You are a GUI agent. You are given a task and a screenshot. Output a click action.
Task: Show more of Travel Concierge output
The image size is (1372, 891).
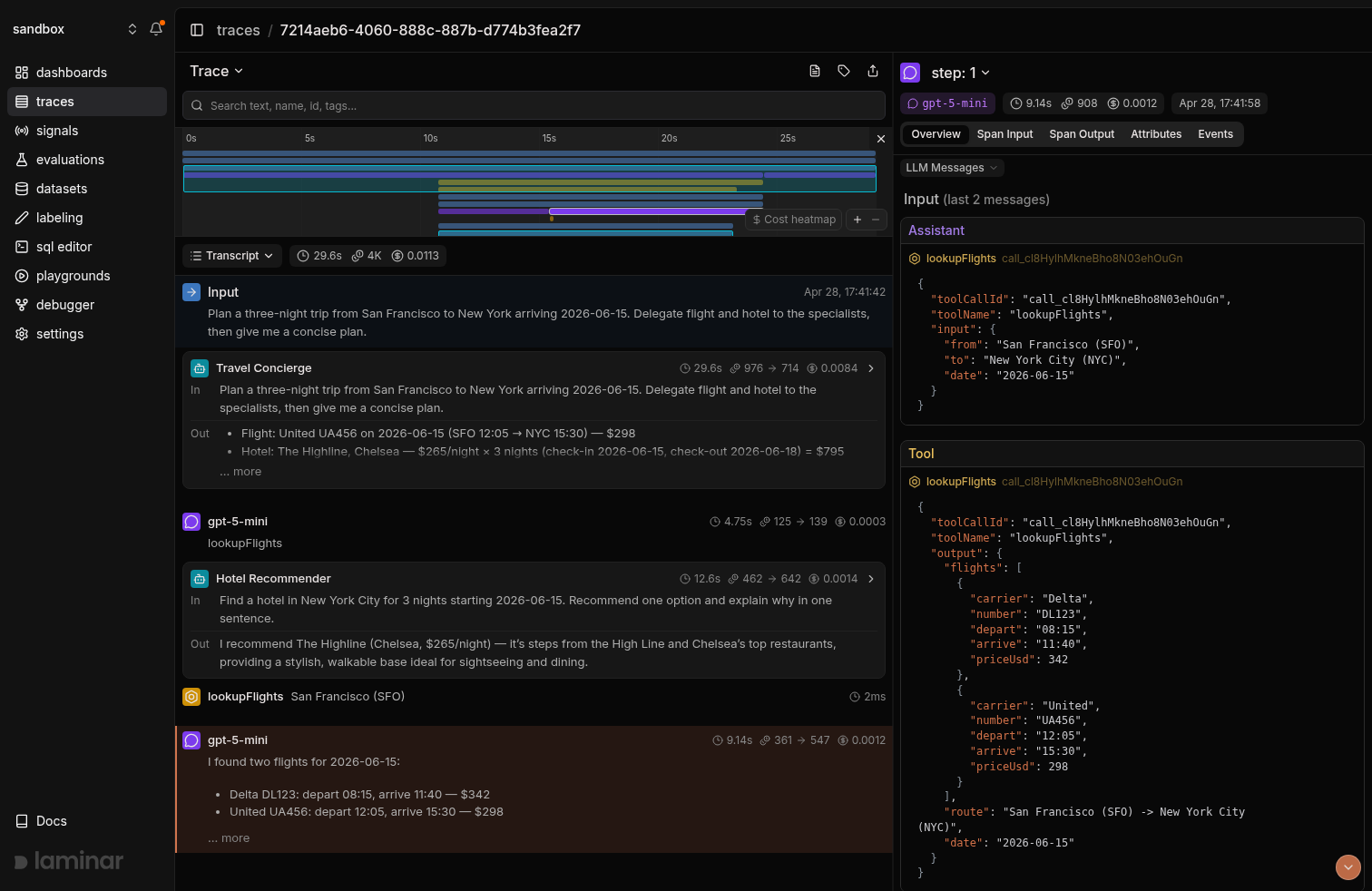240,472
